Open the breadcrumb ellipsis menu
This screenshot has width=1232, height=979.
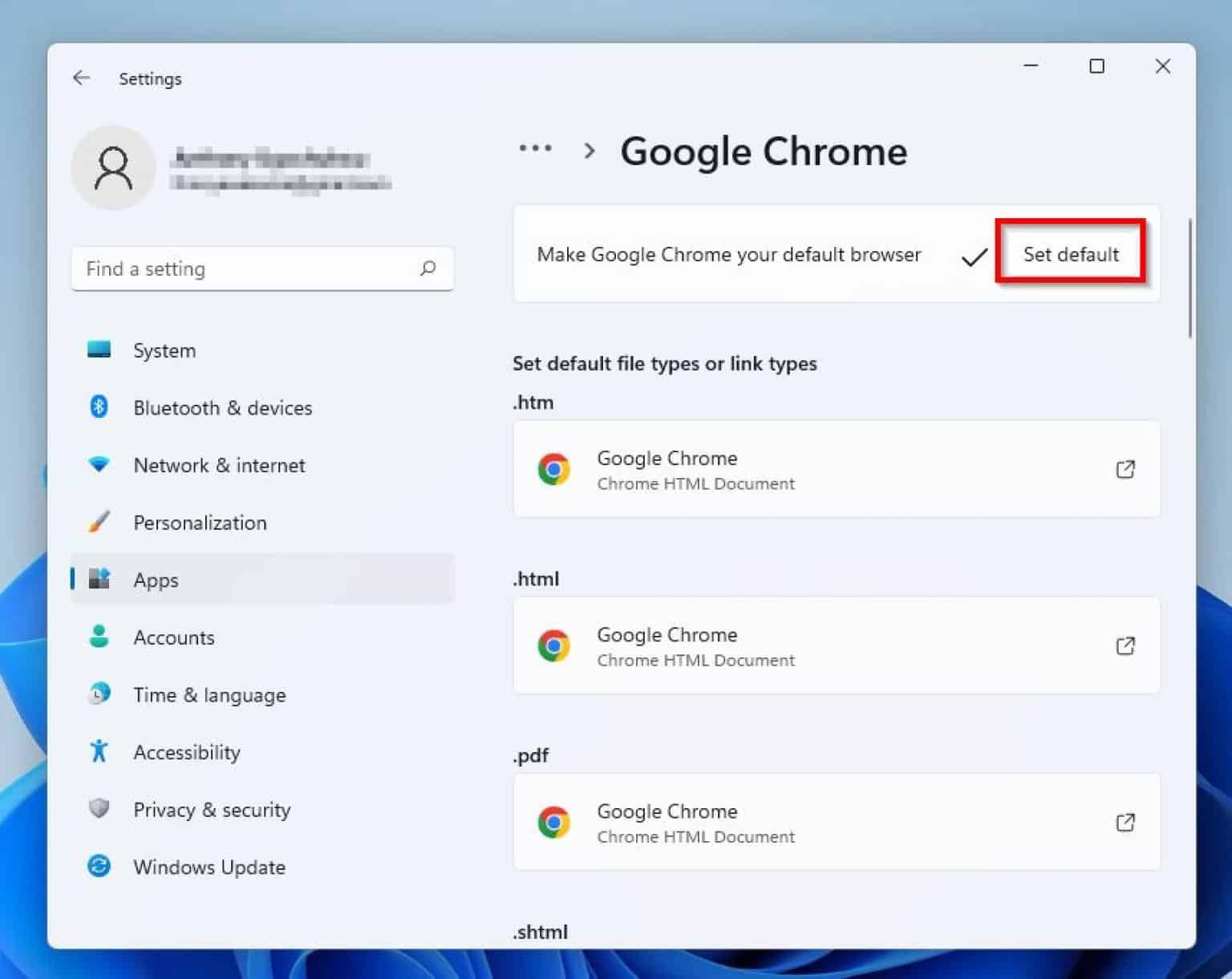[x=534, y=148]
